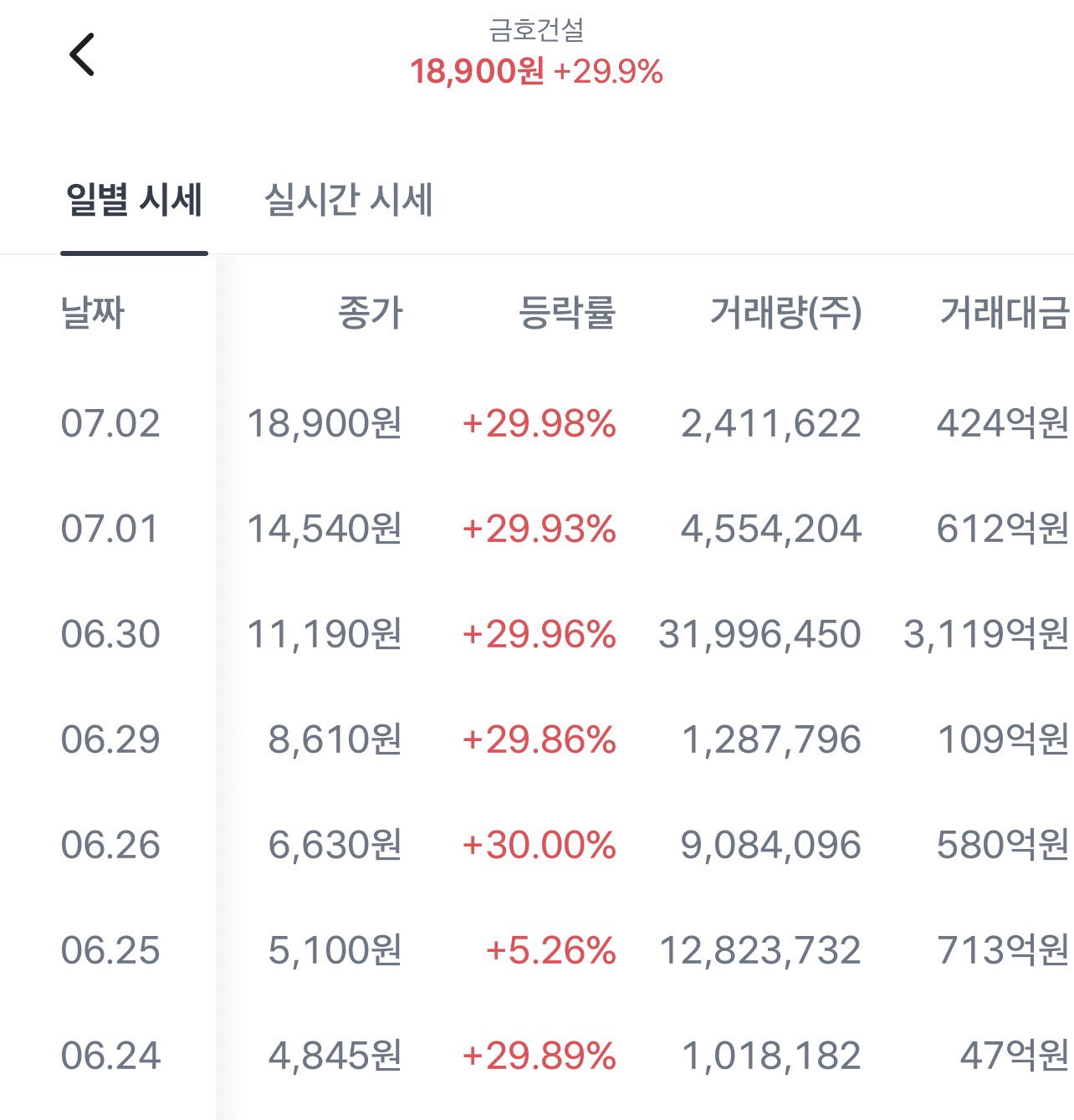Tap the 3,119억원 trading value cell
This screenshot has width=1074, height=1120.
tap(987, 634)
